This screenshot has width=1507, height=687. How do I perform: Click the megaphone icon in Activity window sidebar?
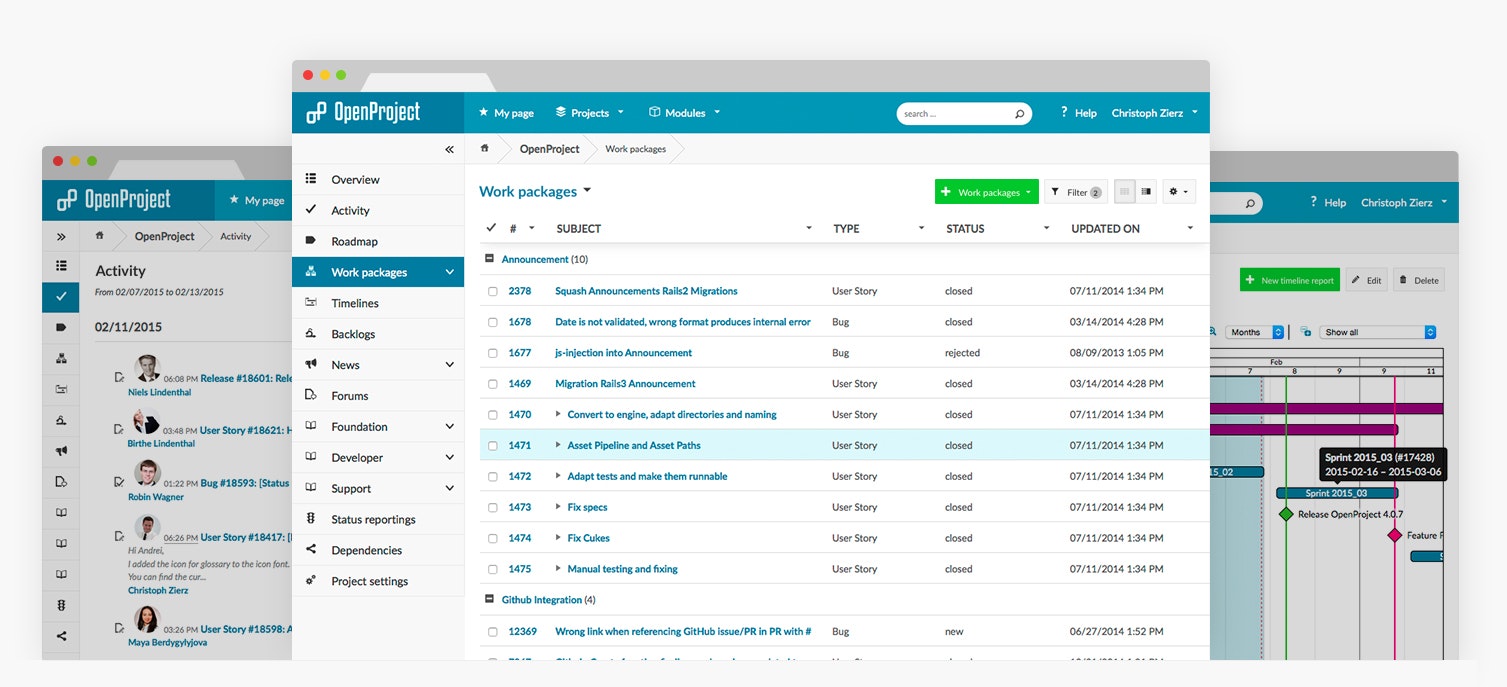click(61, 451)
